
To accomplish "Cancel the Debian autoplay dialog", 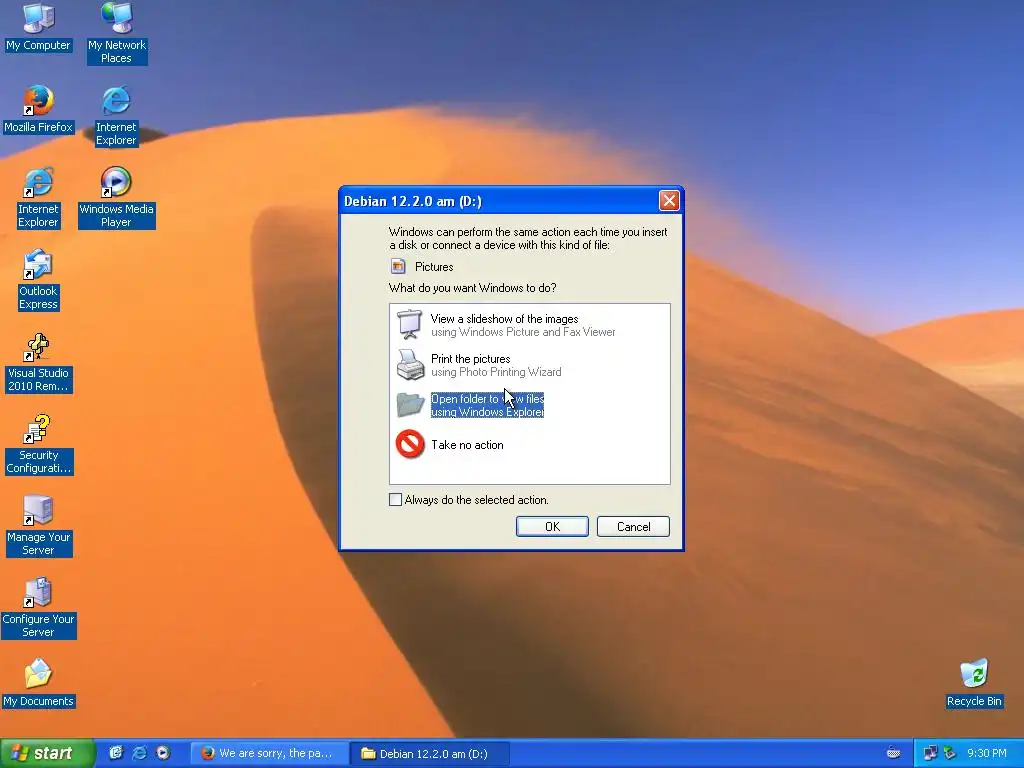I will (x=633, y=526).
